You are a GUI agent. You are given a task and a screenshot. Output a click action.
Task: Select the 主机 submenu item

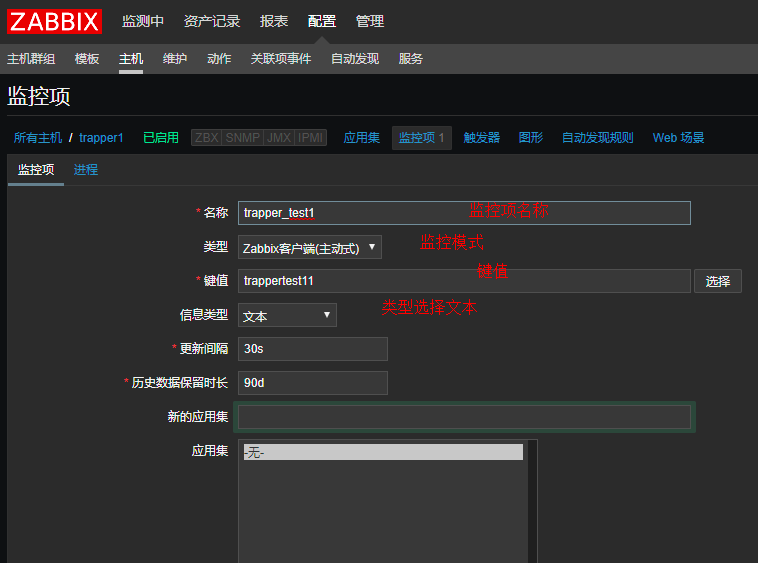point(131,59)
